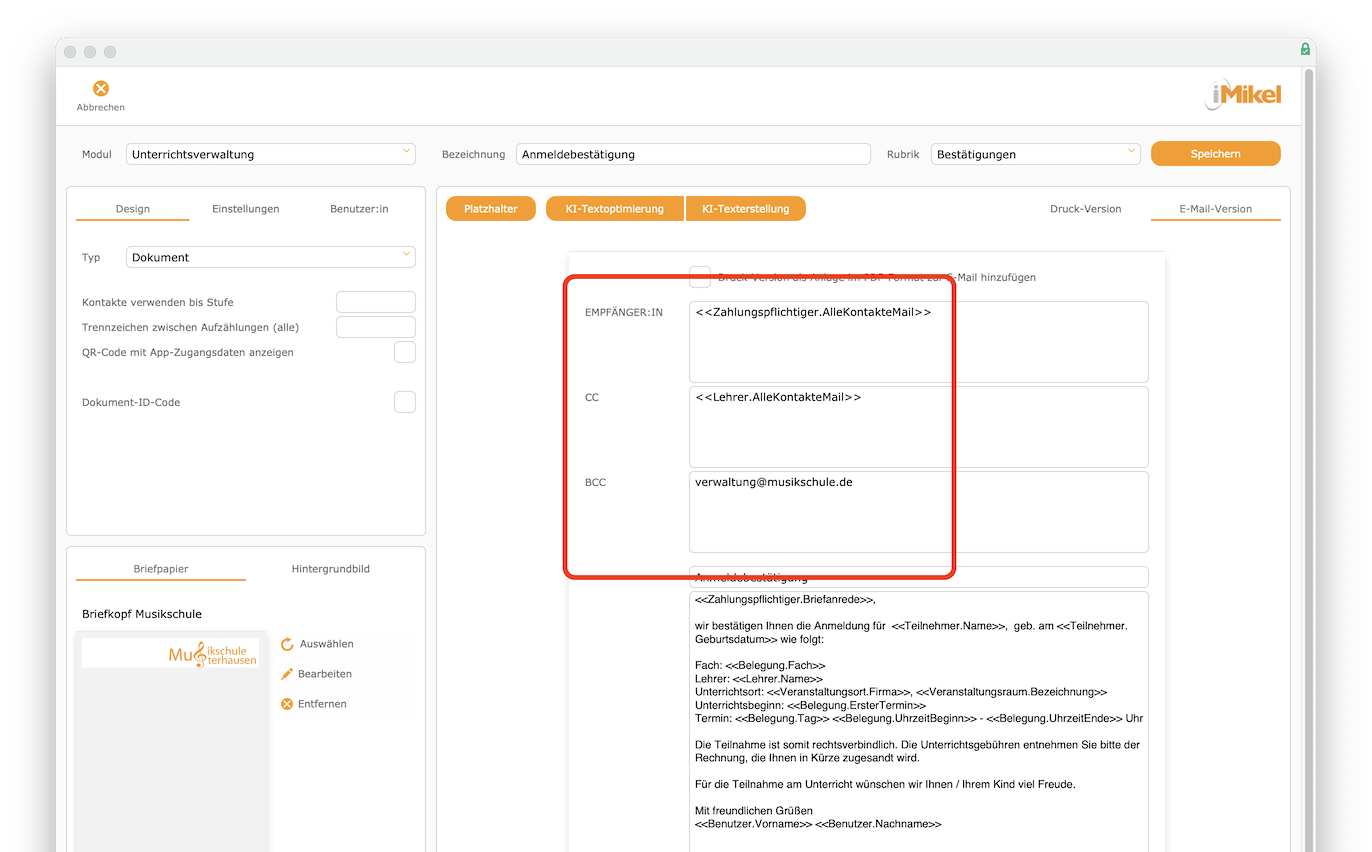Switch to the Design tab

[x=132, y=209]
